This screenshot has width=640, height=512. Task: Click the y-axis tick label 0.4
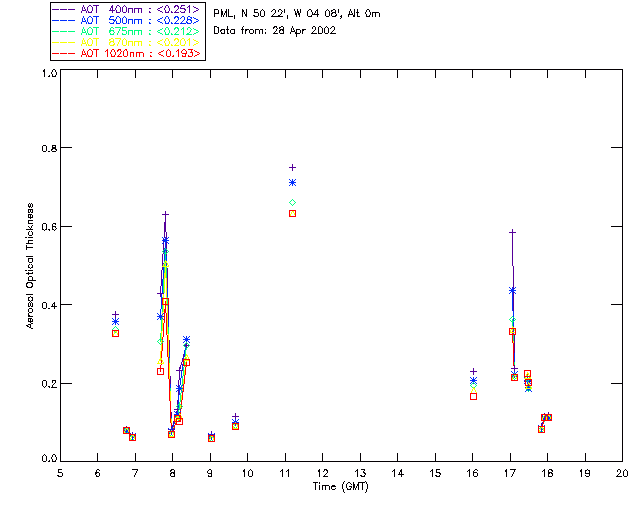(49, 305)
